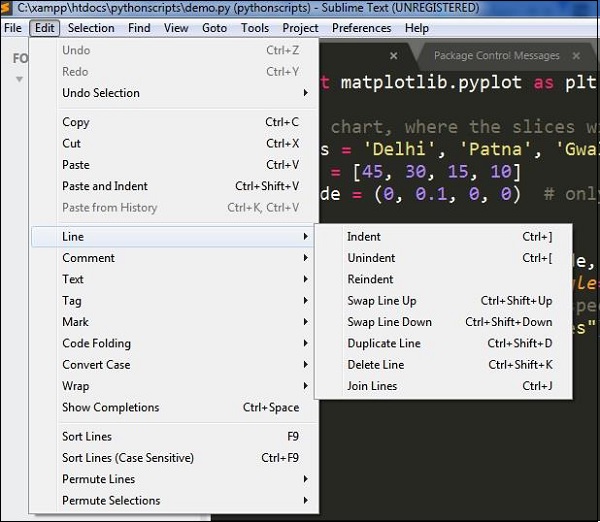Choose Delete Line

444,365
